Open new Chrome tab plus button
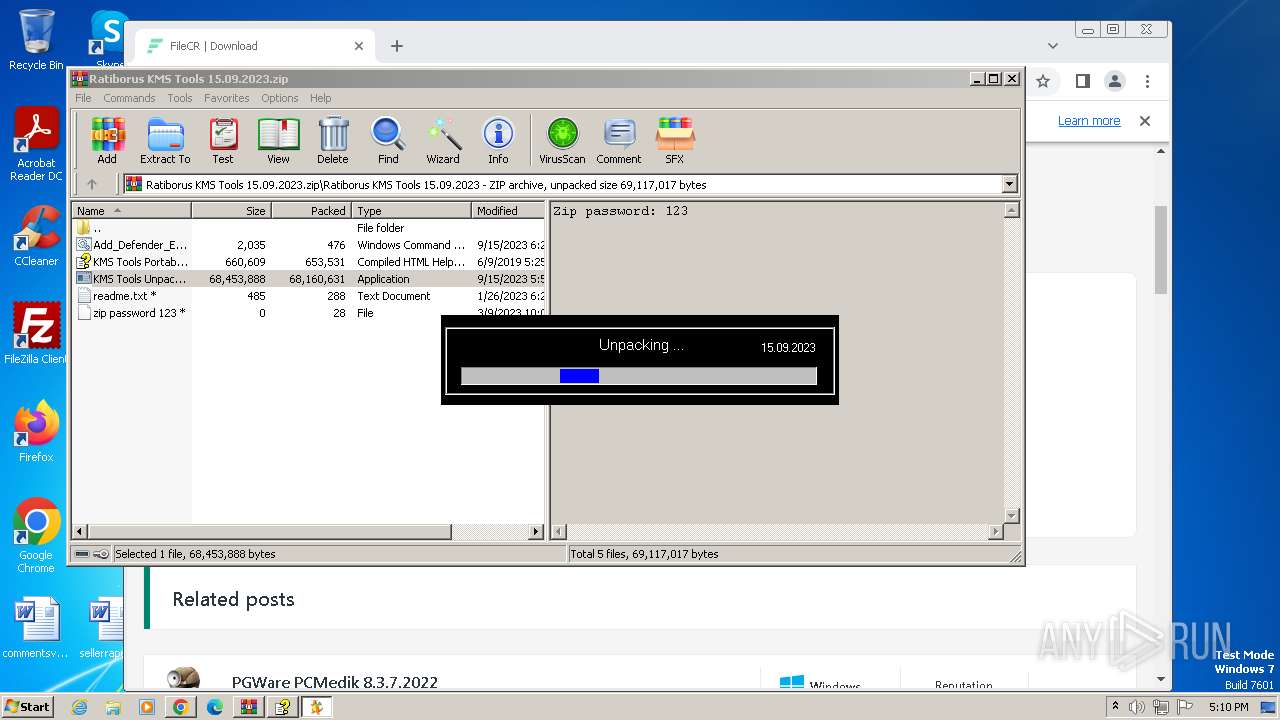1280x720 pixels. coord(397,46)
